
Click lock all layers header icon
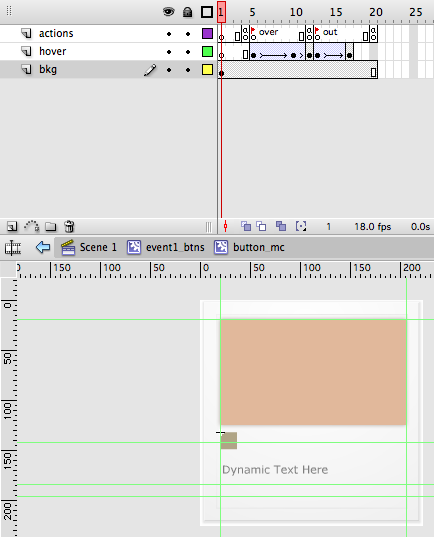coord(187,12)
